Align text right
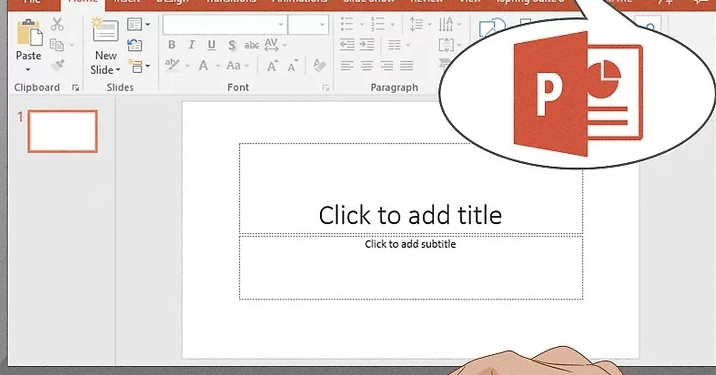Screen dimensions: 716x375 (387, 66)
